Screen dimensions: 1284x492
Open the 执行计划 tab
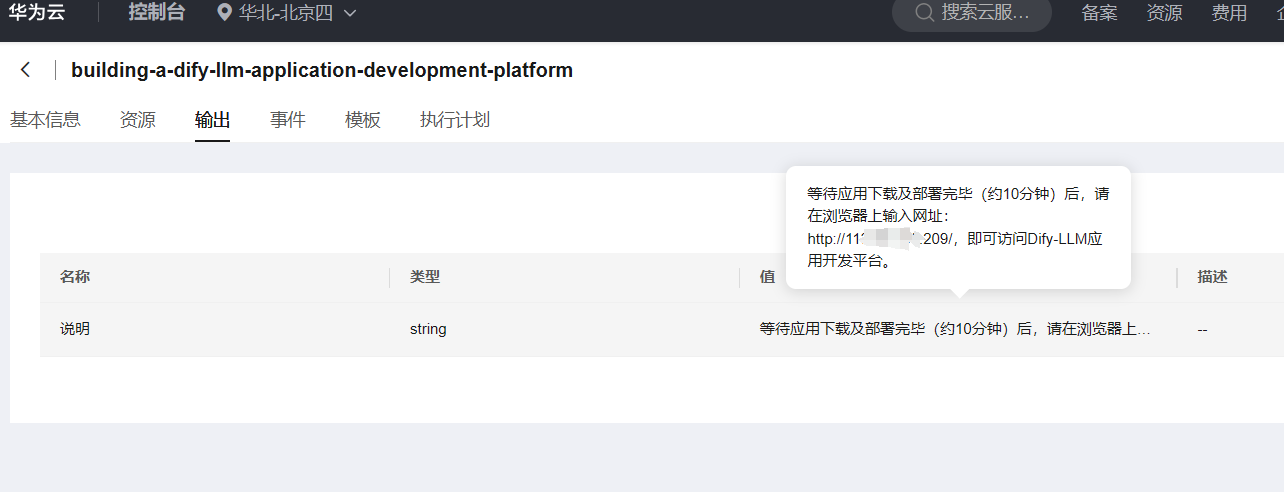[455, 120]
